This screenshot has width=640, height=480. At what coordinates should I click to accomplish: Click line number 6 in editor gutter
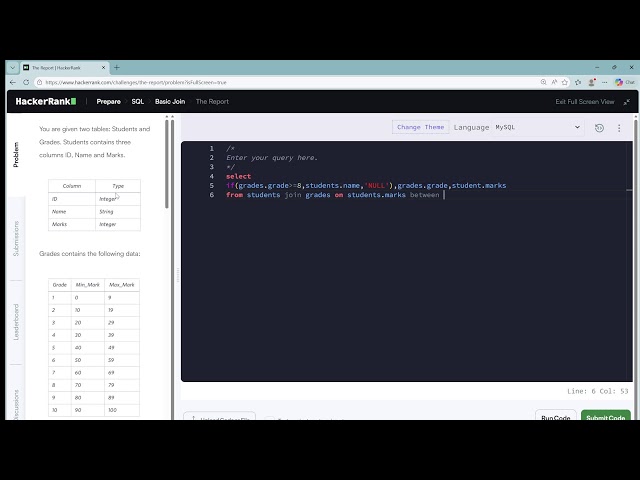pyautogui.click(x=211, y=195)
